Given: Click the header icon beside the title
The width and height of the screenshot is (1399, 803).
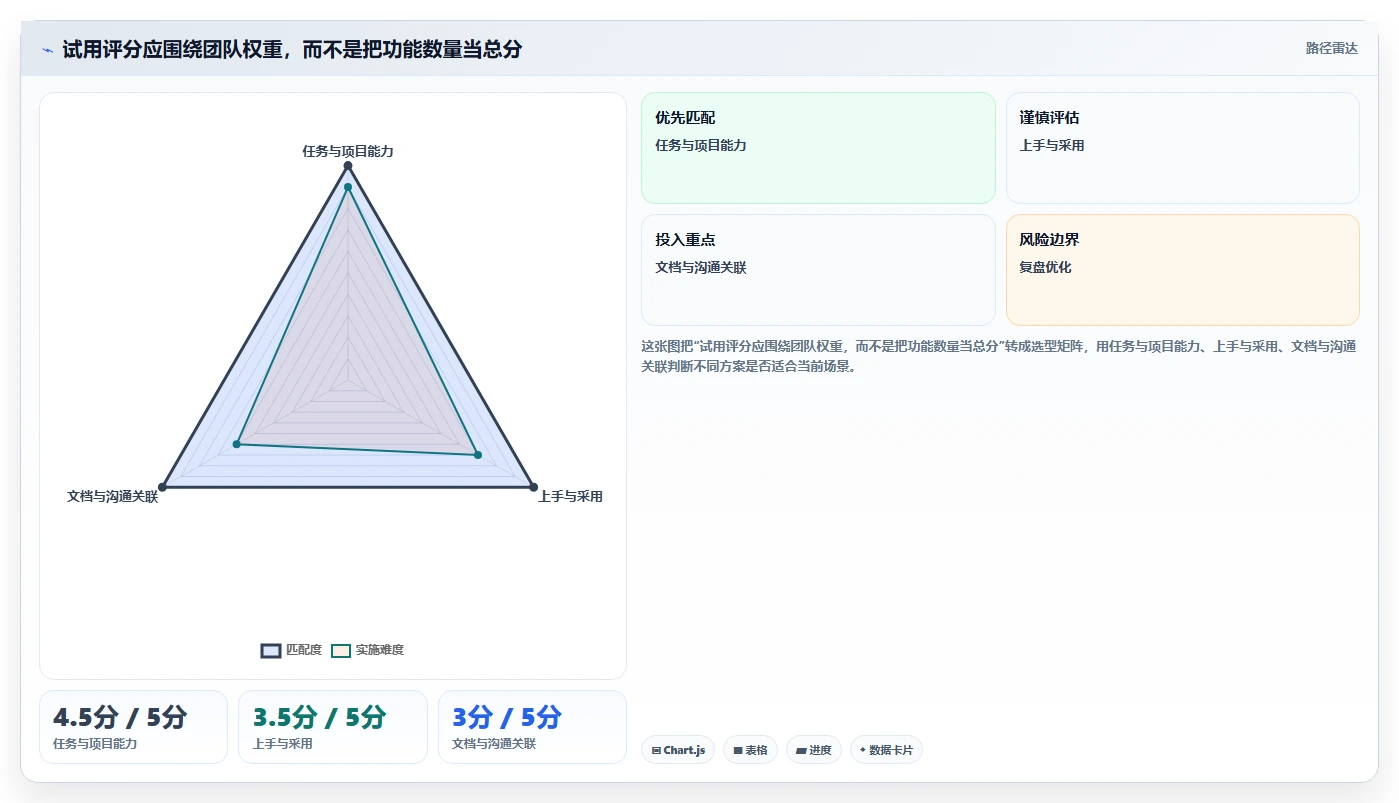Looking at the screenshot, I should pyautogui.click(x=47, y=50).
